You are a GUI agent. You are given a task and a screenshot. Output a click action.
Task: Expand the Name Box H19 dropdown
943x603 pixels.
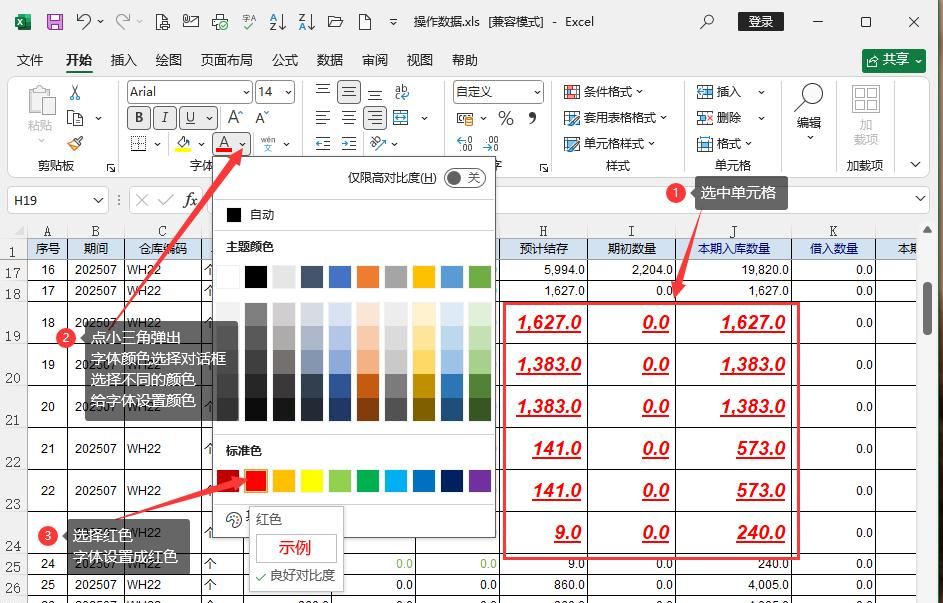pos(98,200)
